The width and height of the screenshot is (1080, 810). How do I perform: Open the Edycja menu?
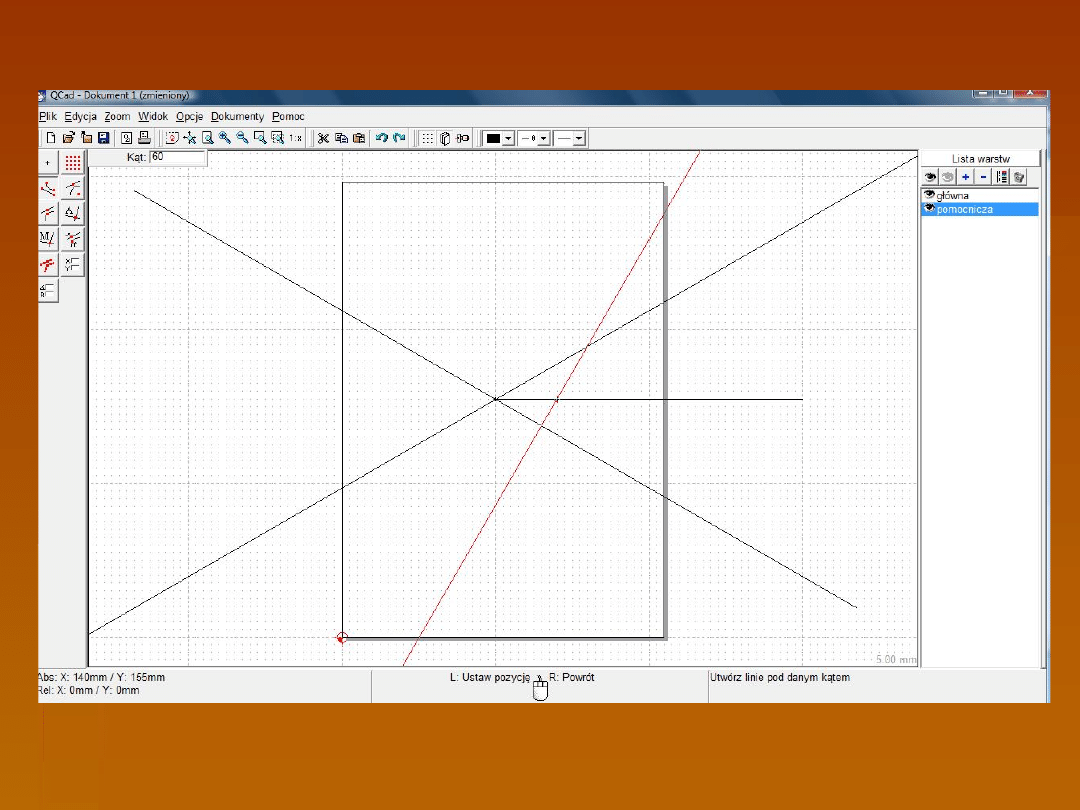(x=80, y=117)
